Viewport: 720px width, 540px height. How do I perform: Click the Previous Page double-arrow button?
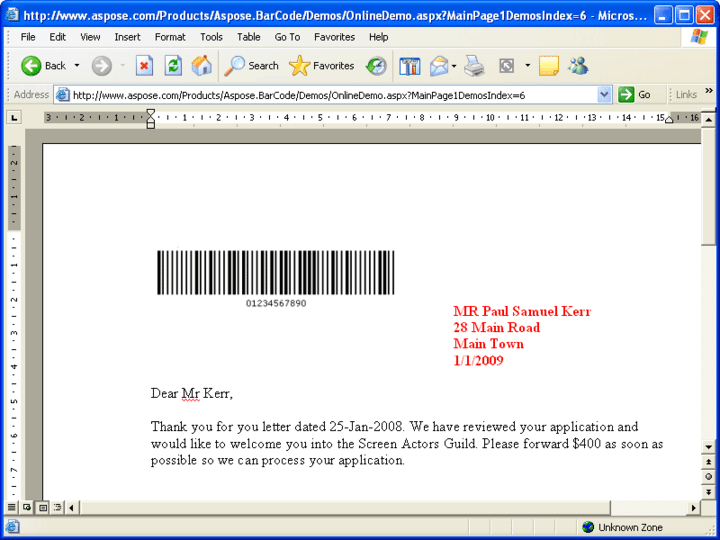point(709,462)
